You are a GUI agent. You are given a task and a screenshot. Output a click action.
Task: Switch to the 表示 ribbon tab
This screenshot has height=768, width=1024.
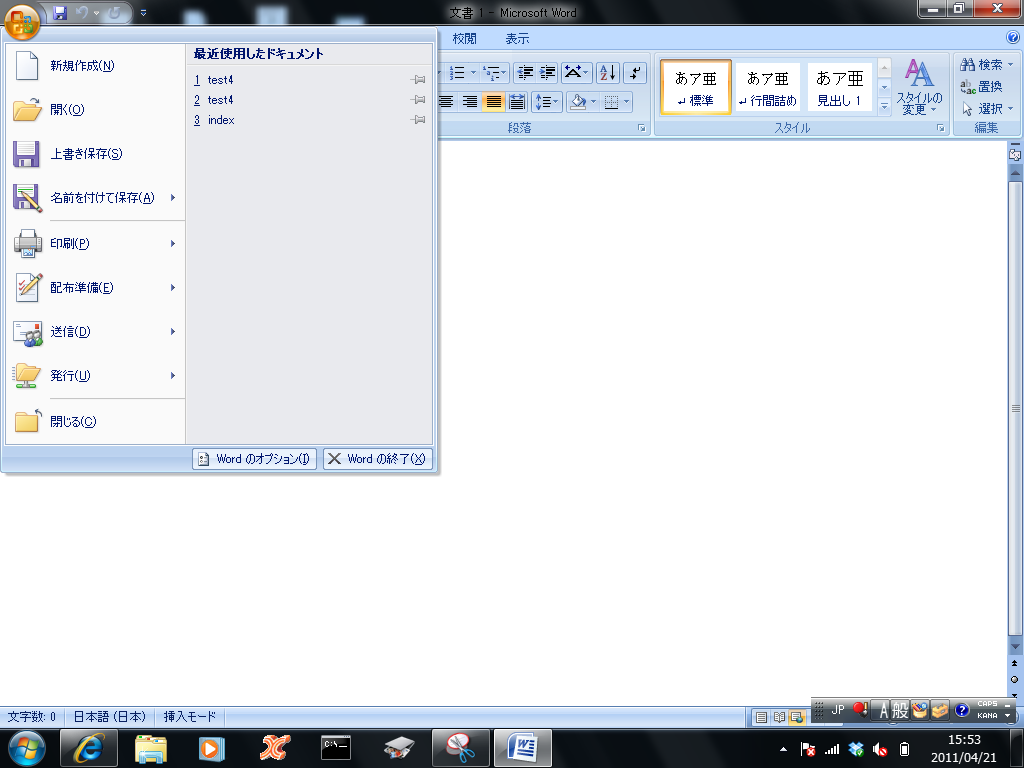pyautogui.click(x=517, y=39)
